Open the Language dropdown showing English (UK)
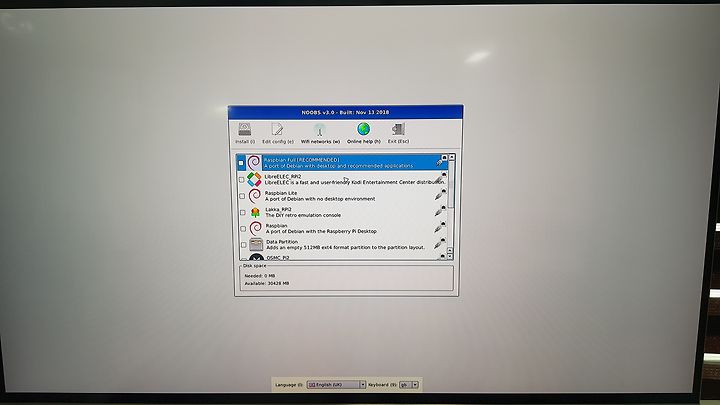The height and width of the screenshot is (405, 720). tap(336, 384)
